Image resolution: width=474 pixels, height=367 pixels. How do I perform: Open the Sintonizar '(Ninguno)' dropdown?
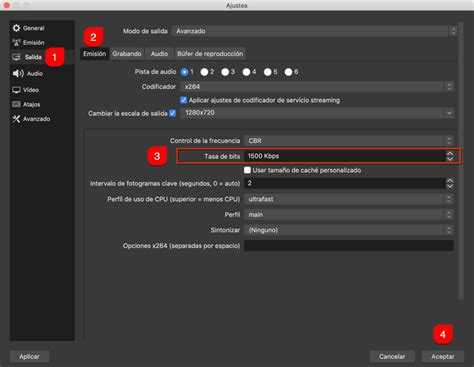tap(349, 230)
